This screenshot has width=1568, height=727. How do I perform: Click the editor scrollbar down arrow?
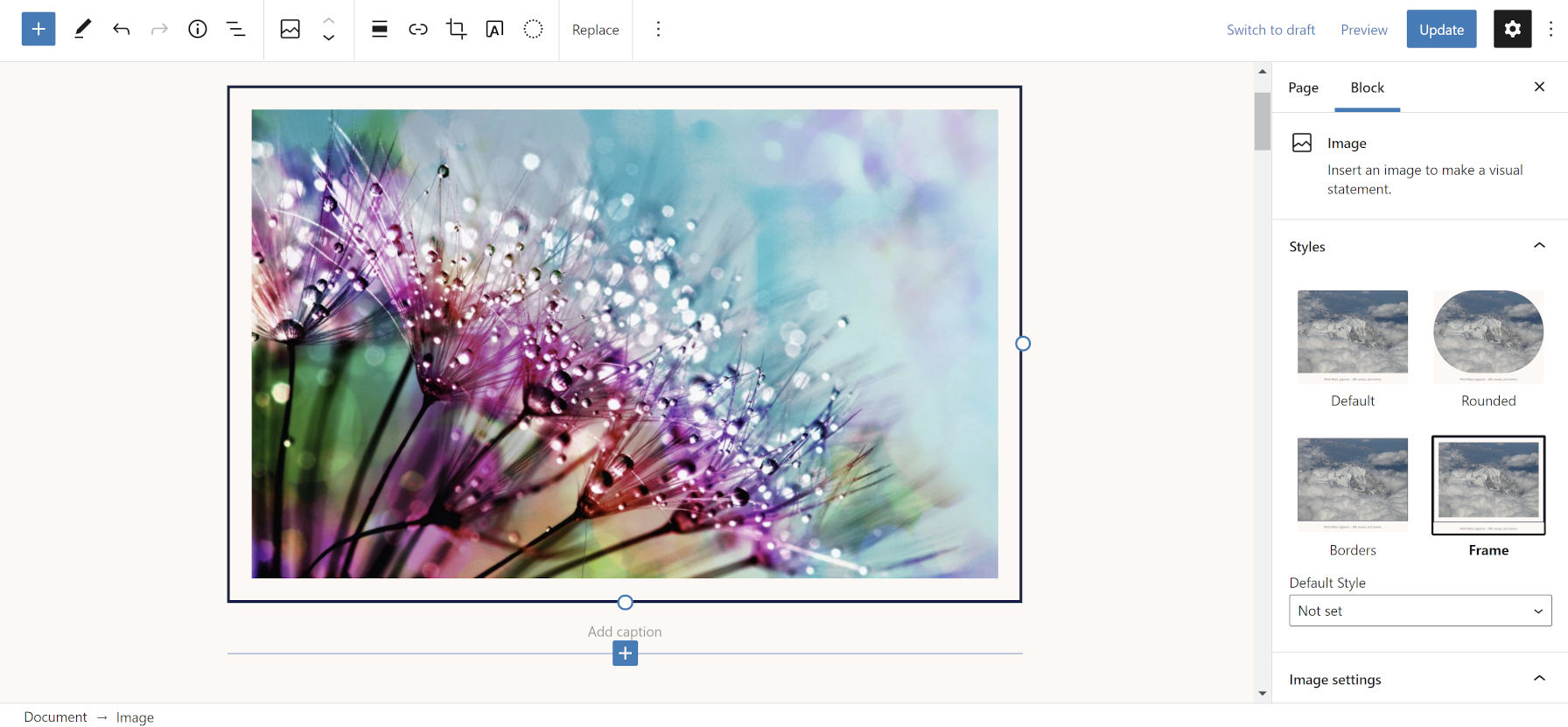click(x=1262, y=693)
